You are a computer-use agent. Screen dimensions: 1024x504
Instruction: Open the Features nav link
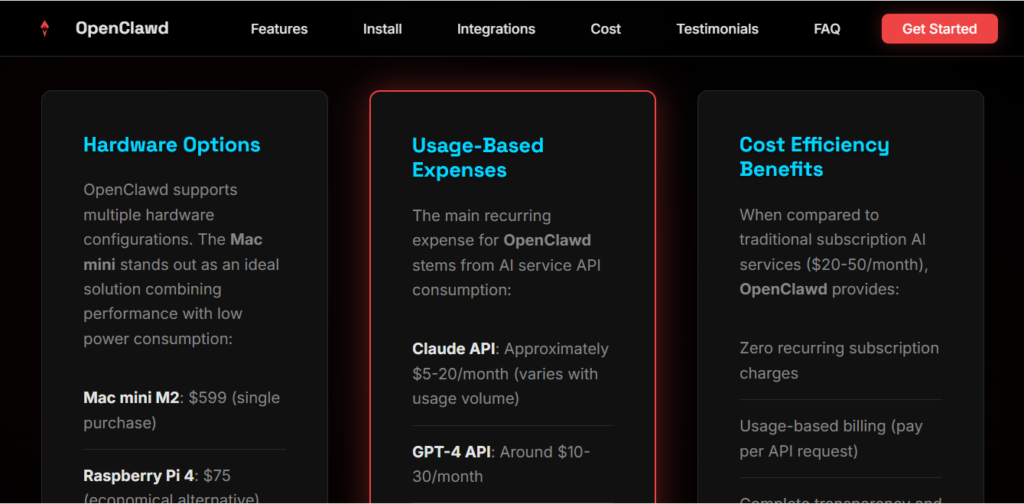[x=279, y=29]
